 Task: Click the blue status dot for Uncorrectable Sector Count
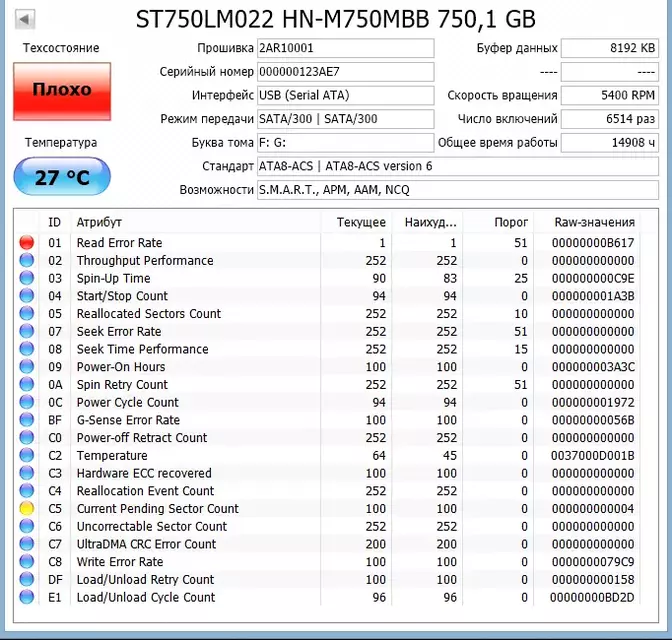tap(27, 526)
